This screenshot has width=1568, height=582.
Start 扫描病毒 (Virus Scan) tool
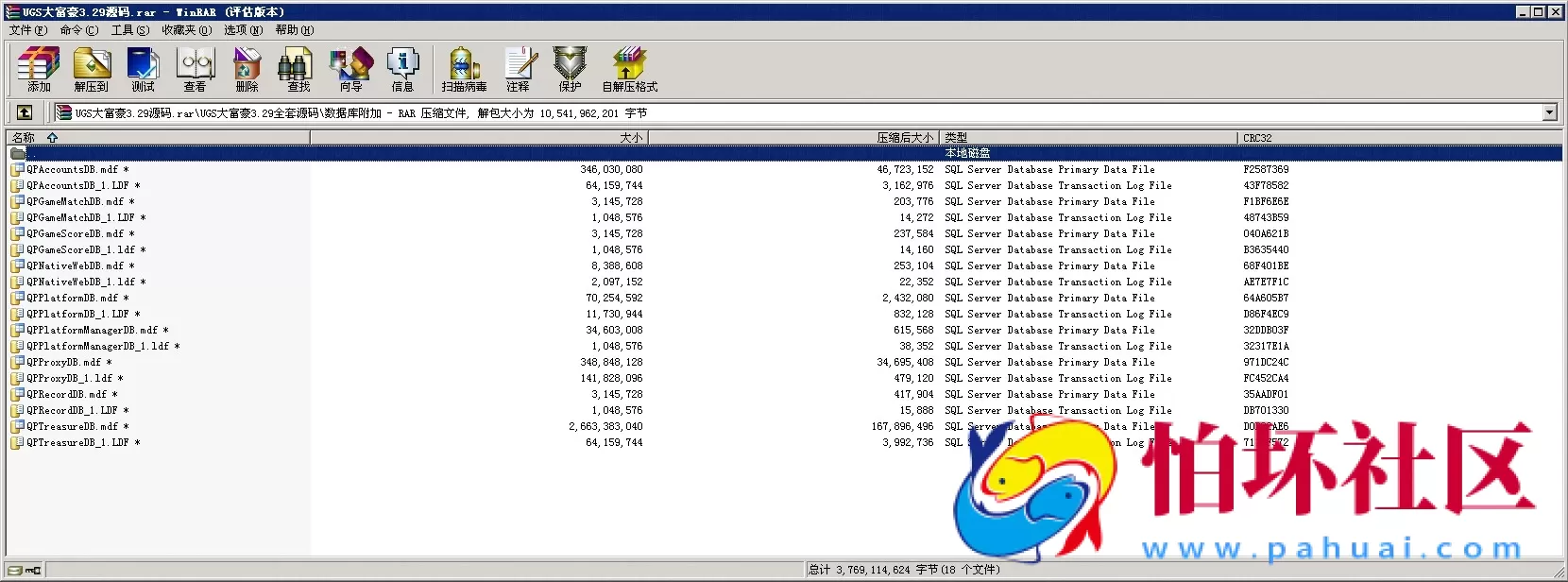point(464,69)
